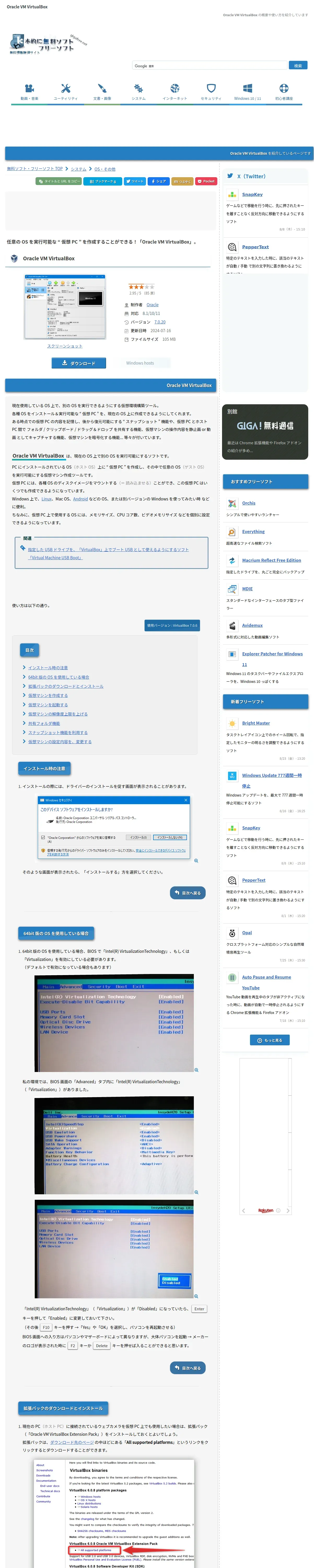The image size is (314, 1568).
Task: Jump to 仮想マシンを作成する
Action: [48, 695]
